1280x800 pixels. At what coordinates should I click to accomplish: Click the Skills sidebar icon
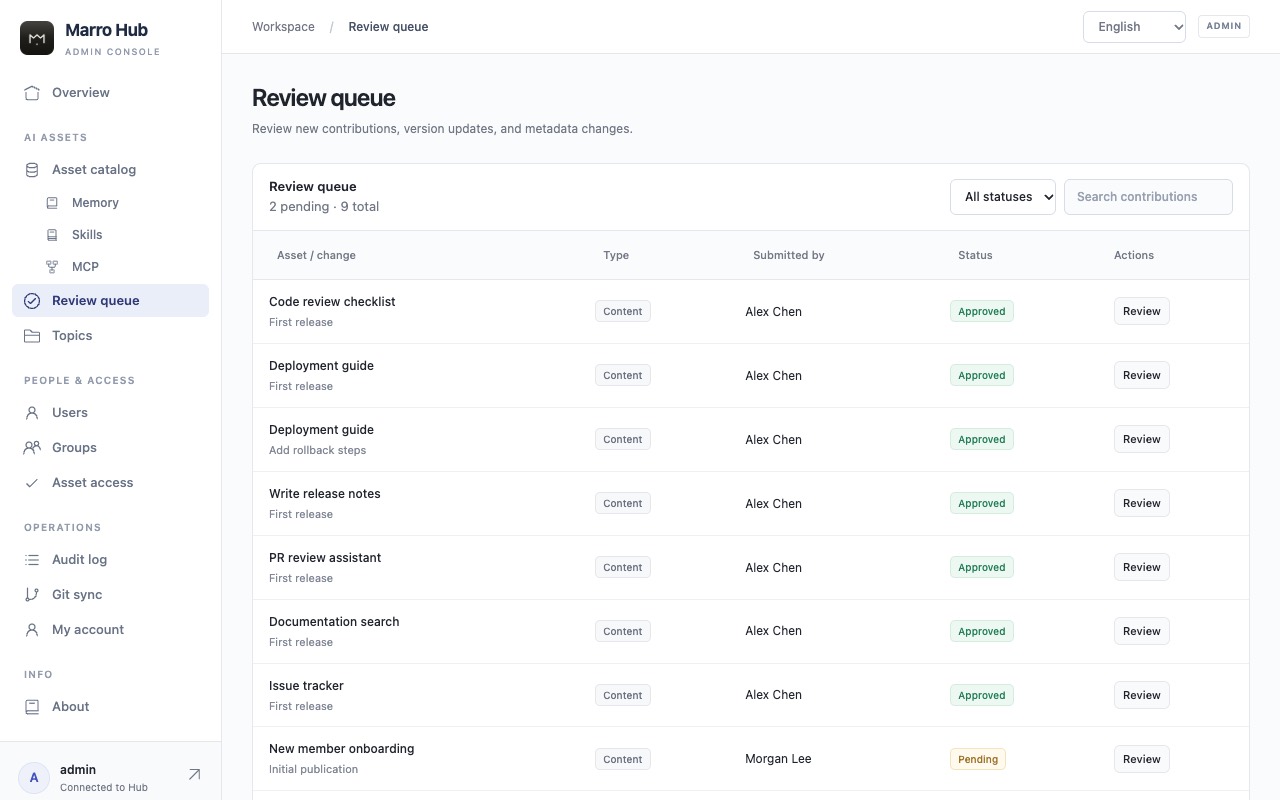tap(52, 235)
